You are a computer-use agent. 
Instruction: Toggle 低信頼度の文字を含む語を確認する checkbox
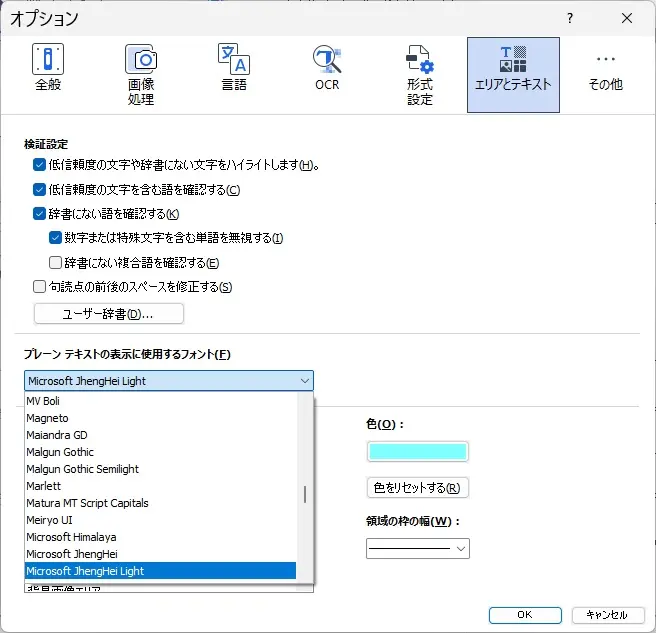click(39, 190)
